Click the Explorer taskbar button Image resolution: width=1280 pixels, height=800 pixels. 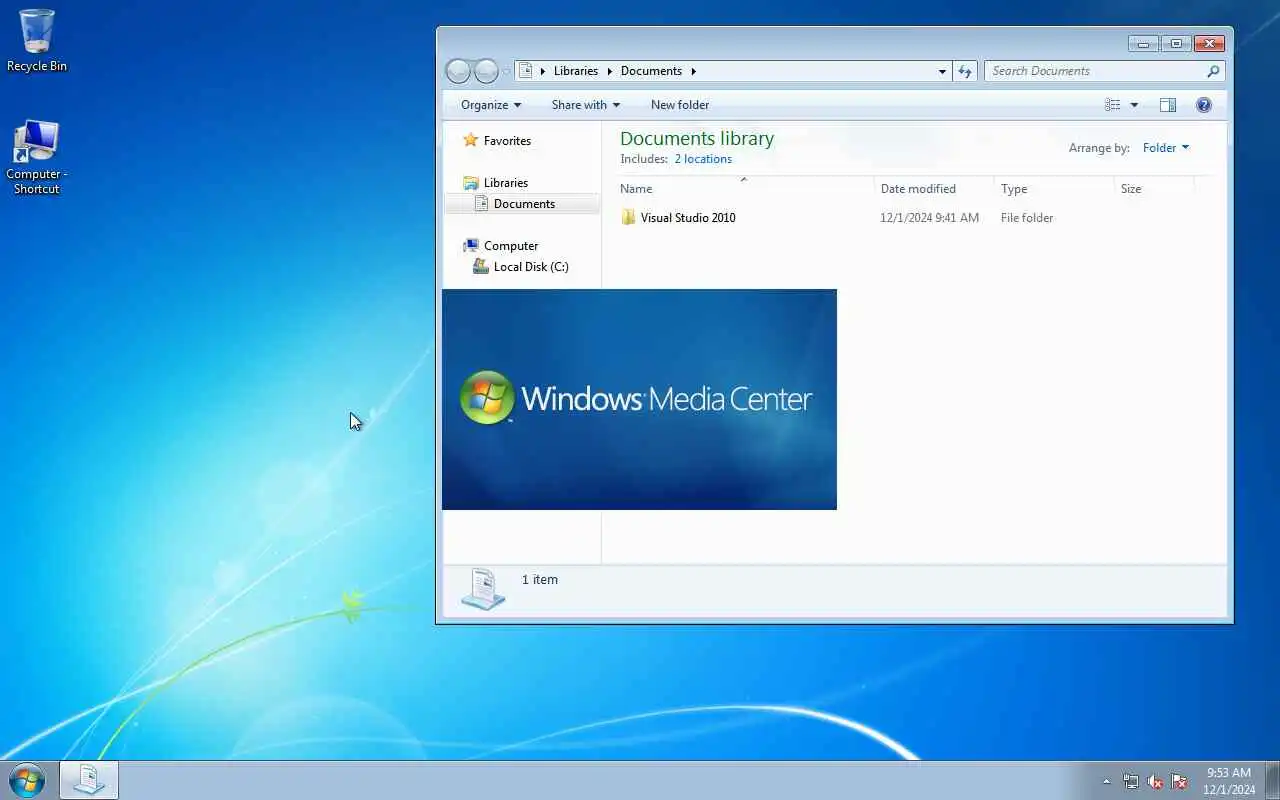[x=89, y=780]
